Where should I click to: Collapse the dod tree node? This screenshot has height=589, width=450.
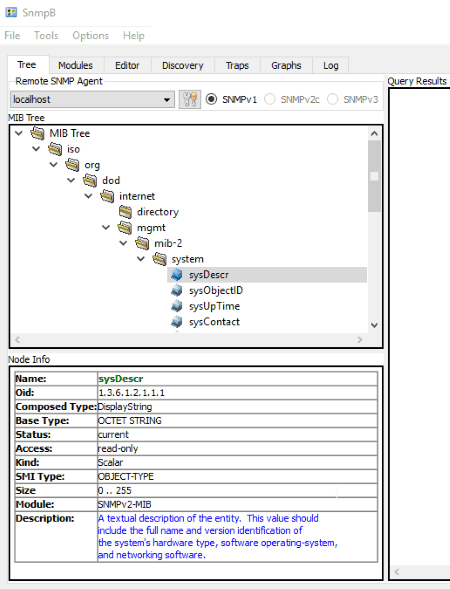tap(71, 180)
